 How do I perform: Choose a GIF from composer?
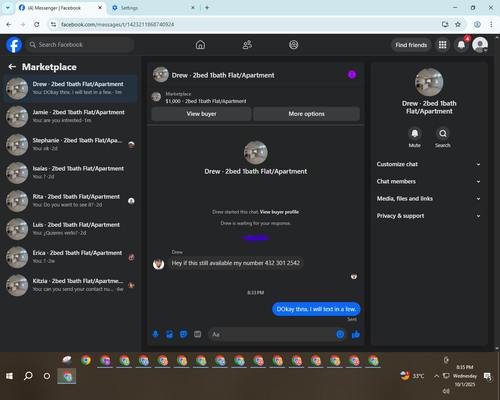(198, 334)
